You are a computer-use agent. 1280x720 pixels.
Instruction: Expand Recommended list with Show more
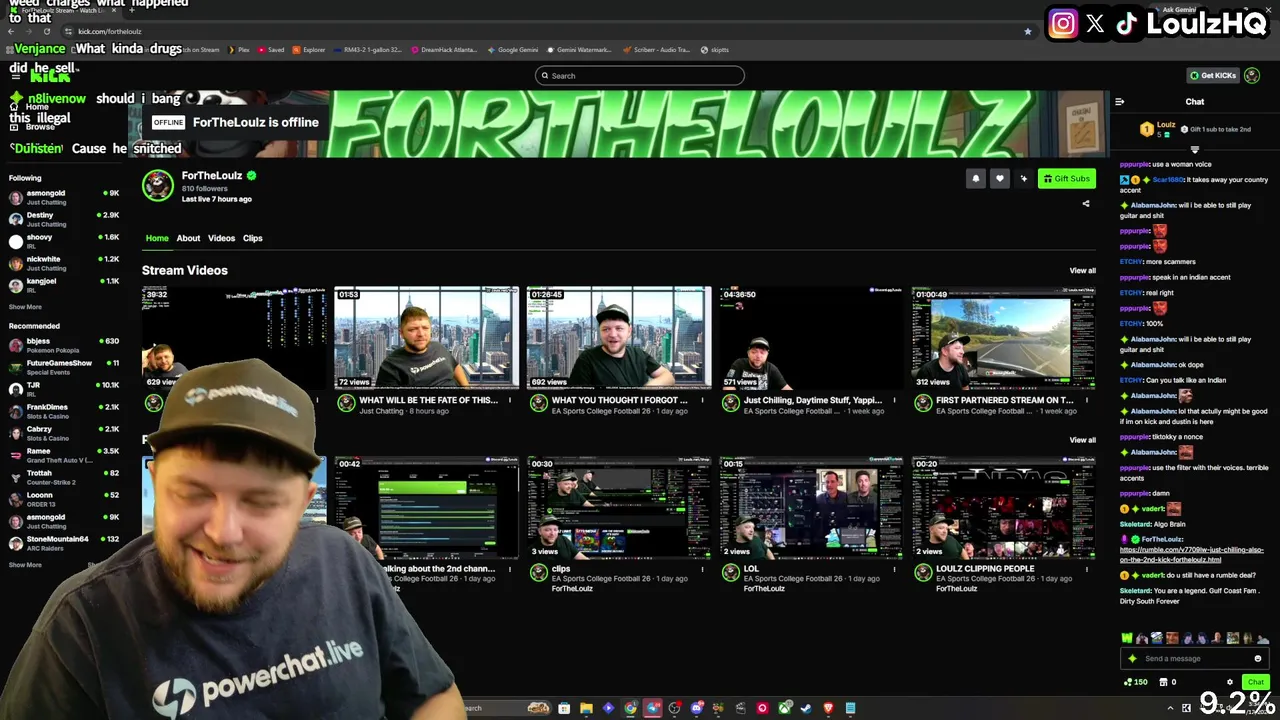[25, 565]
